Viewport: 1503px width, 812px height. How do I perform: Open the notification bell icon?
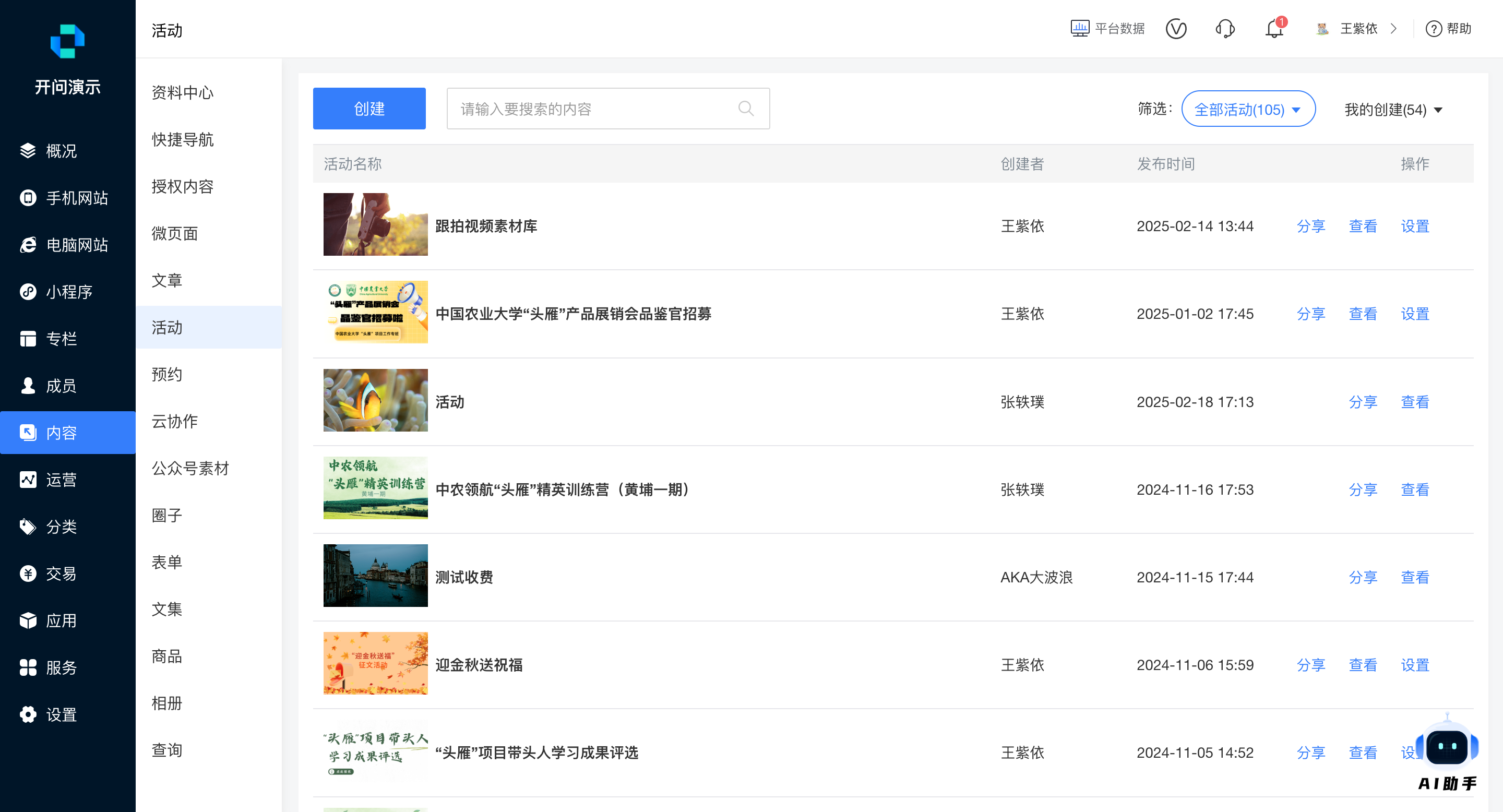[x=1274, y=29]
